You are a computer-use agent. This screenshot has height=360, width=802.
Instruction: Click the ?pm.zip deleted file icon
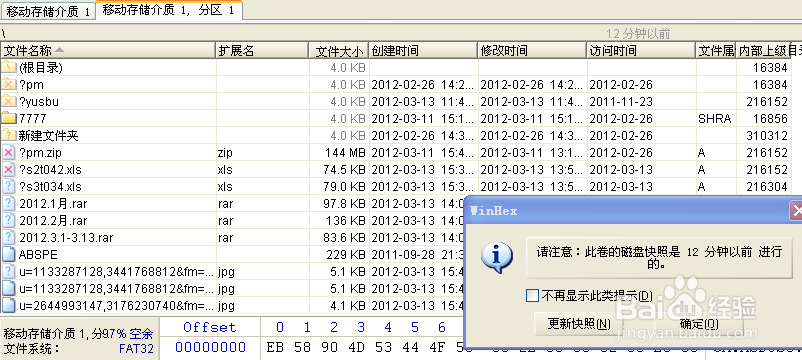pyautogui.click(x=8, y=152)
